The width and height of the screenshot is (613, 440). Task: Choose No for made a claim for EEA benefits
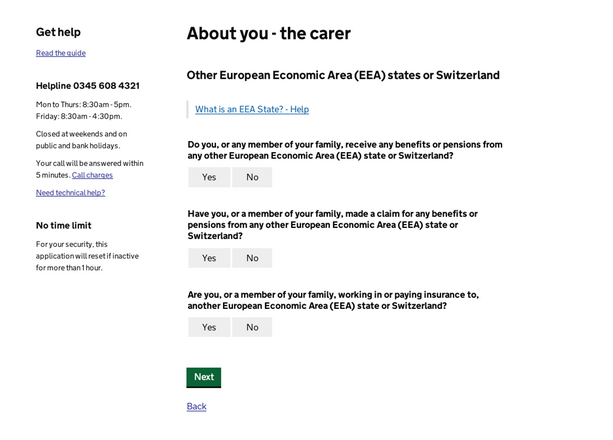click(x=252, y=258)
